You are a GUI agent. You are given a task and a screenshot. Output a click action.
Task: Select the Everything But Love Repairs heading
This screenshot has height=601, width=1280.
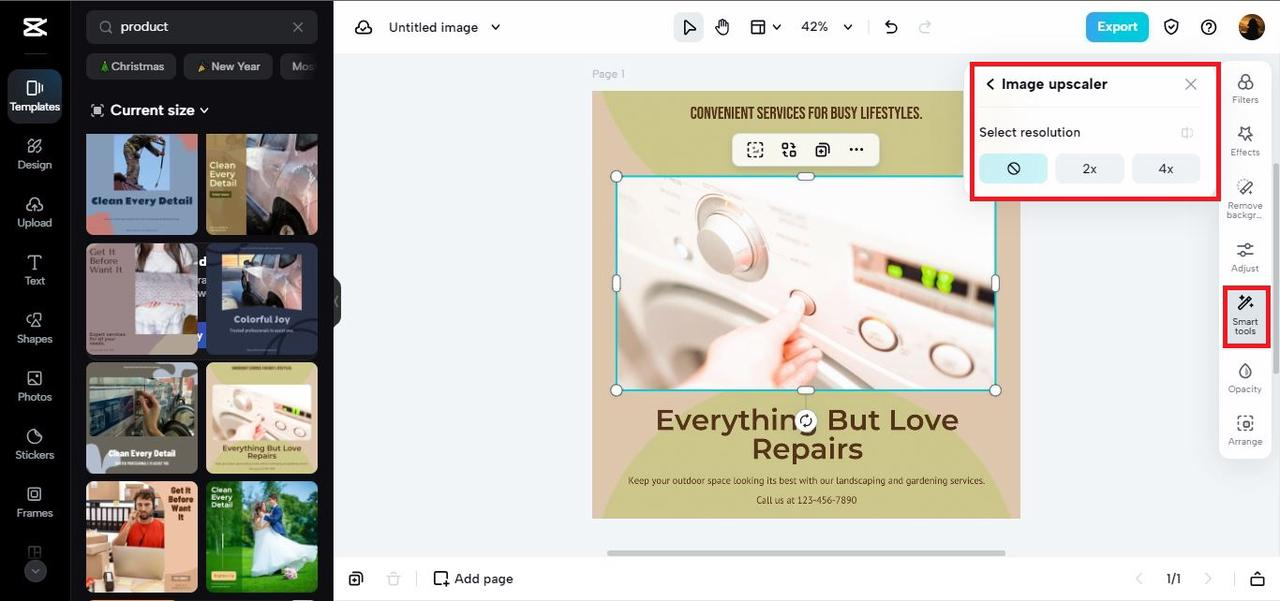(x=807, y=434)
